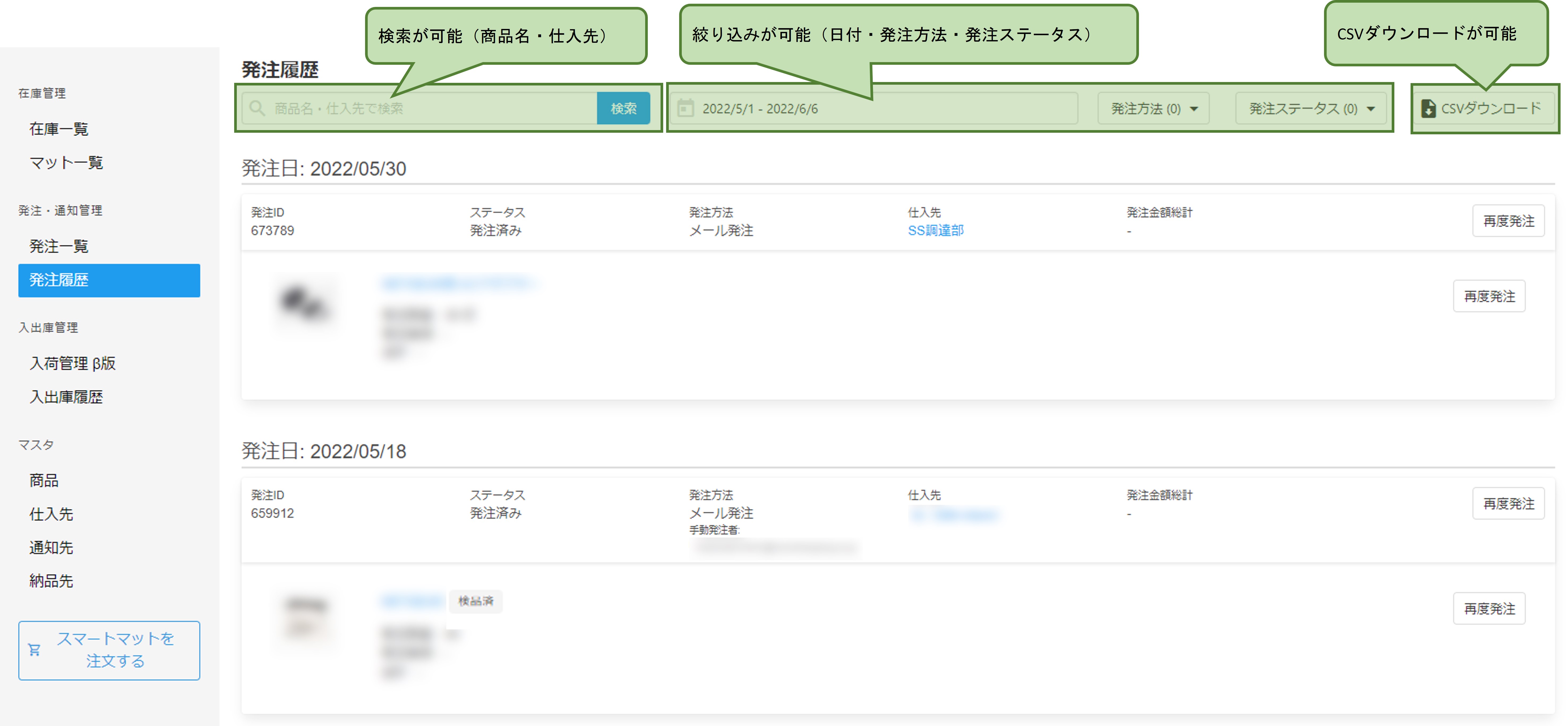Click the 検索 search button
The width and height of the screenshot is (1568, 726).
[x=623, y=108]
